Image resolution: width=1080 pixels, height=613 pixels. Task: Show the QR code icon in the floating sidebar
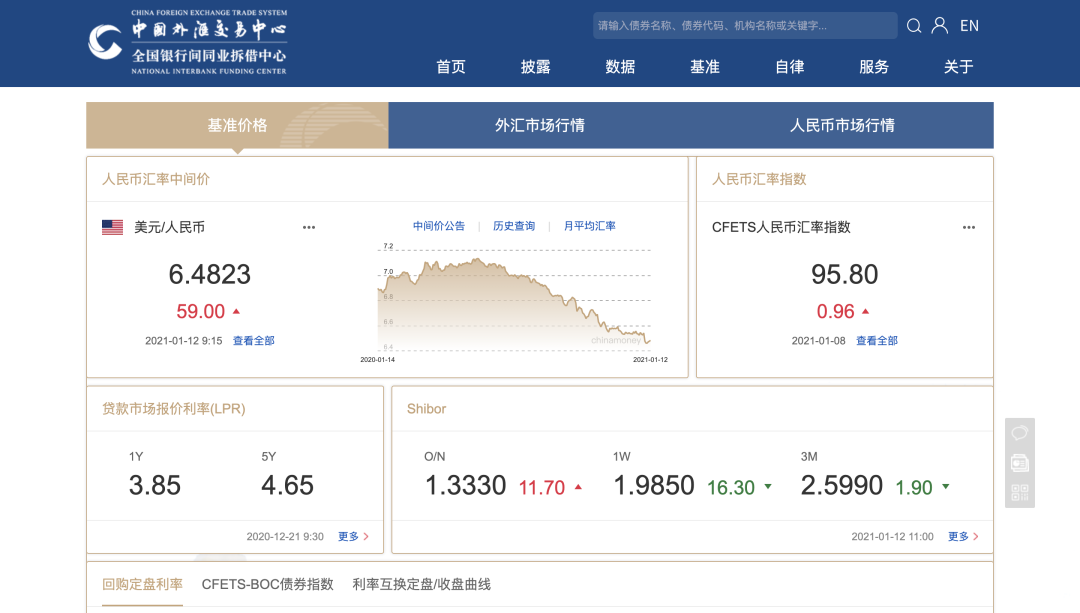tap(1019, 492)
